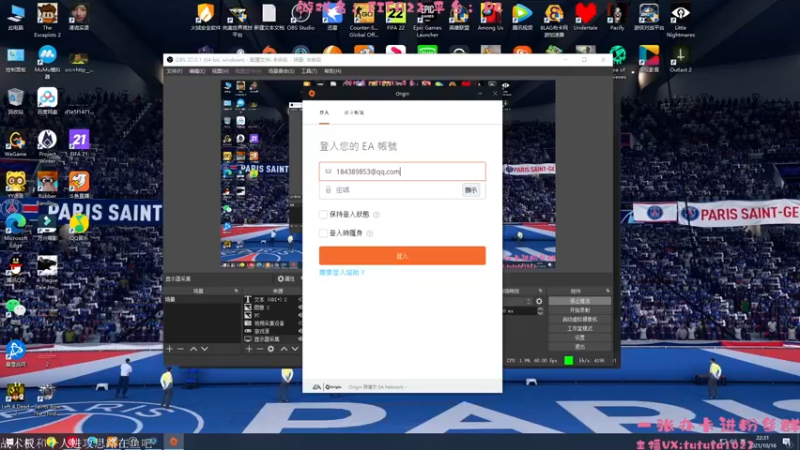The image size is (800, 450).
Task: Open the OBS Studio desktop shortcut
Action: coord(301,17)
